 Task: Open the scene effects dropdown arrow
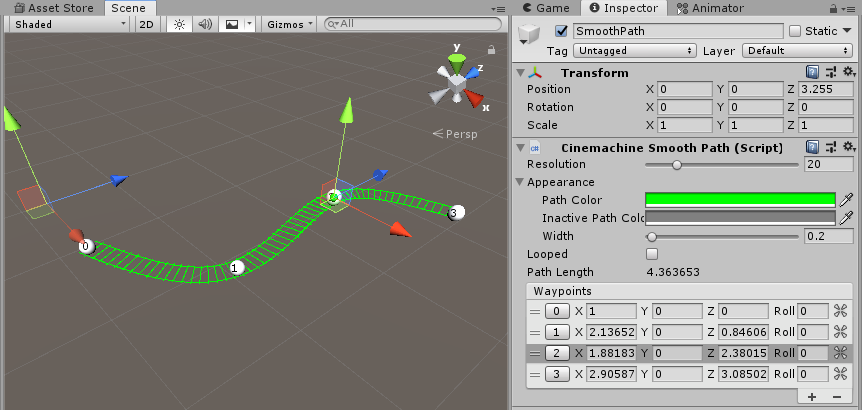click(250, 24)
